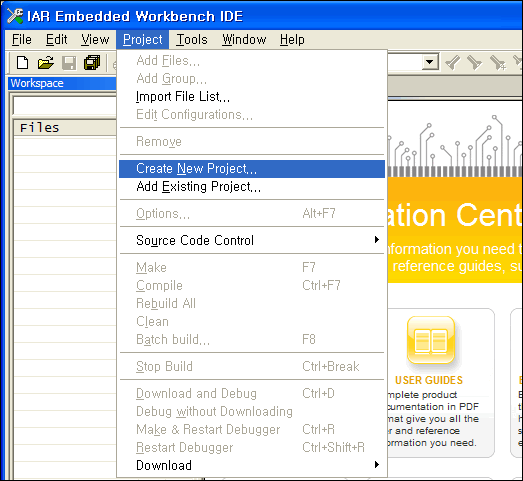Expand the Source Code Control submenu arrow
The image size is (523, 481).
click(x=377, y=239)
